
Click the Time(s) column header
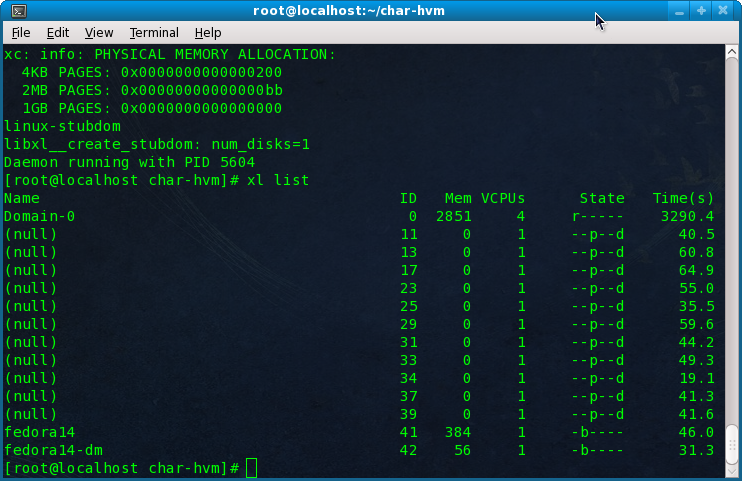point(683,198)
